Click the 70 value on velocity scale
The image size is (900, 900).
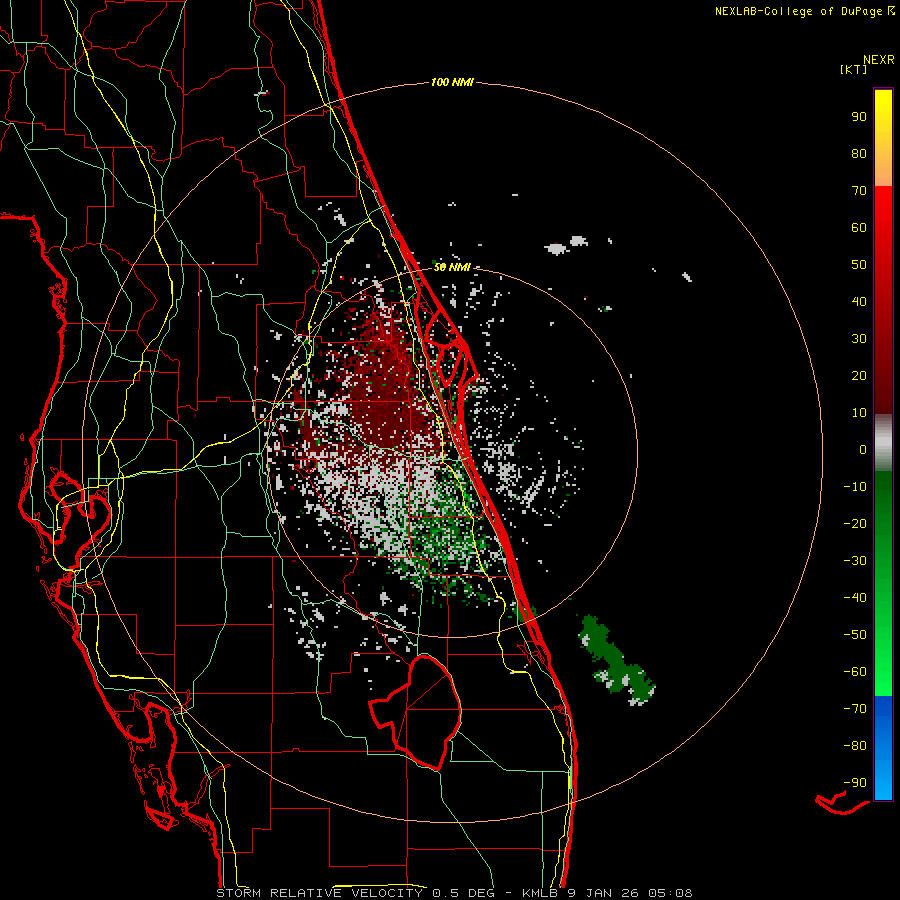(859, 191)
